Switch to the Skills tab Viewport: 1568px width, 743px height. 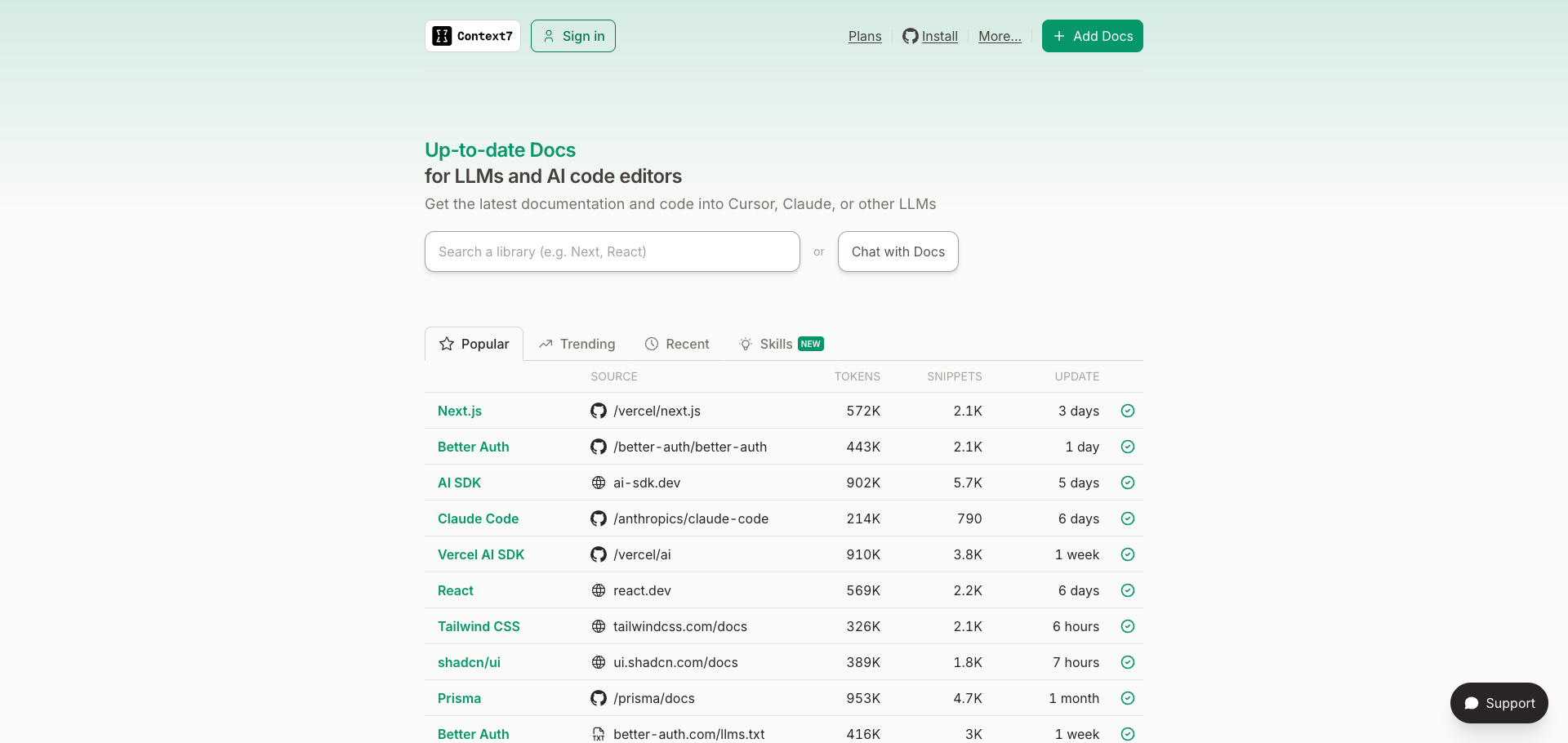(775, 344)
